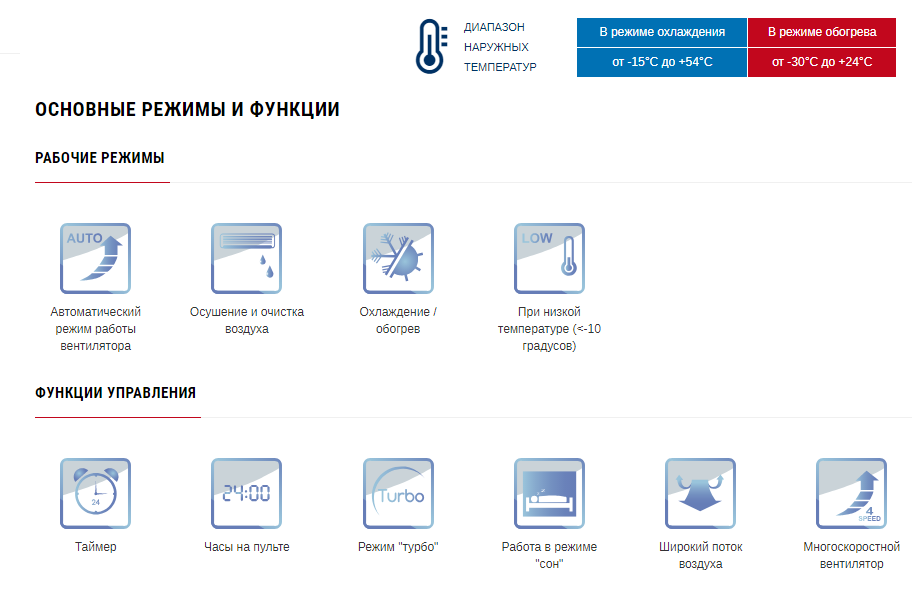Select the 24:00 remote clock icon
The height and width of the screenshot is (590, 912).
pos(246,493)
